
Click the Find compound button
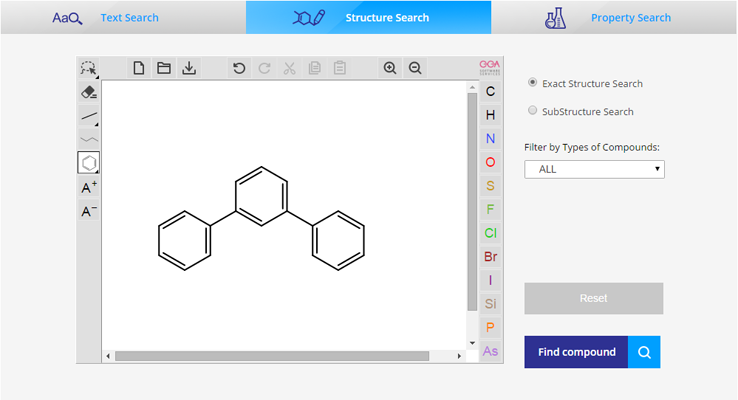click(576, 352)
